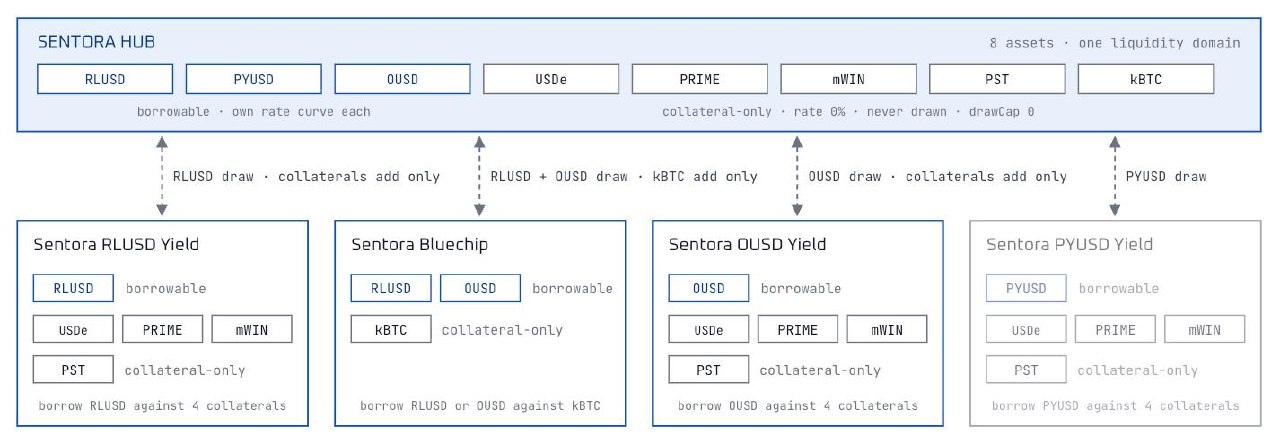Screen dimensions: 1280x444
Task: Open the Sentora RLUSD Yield title
Action: (x=116, y=245)
